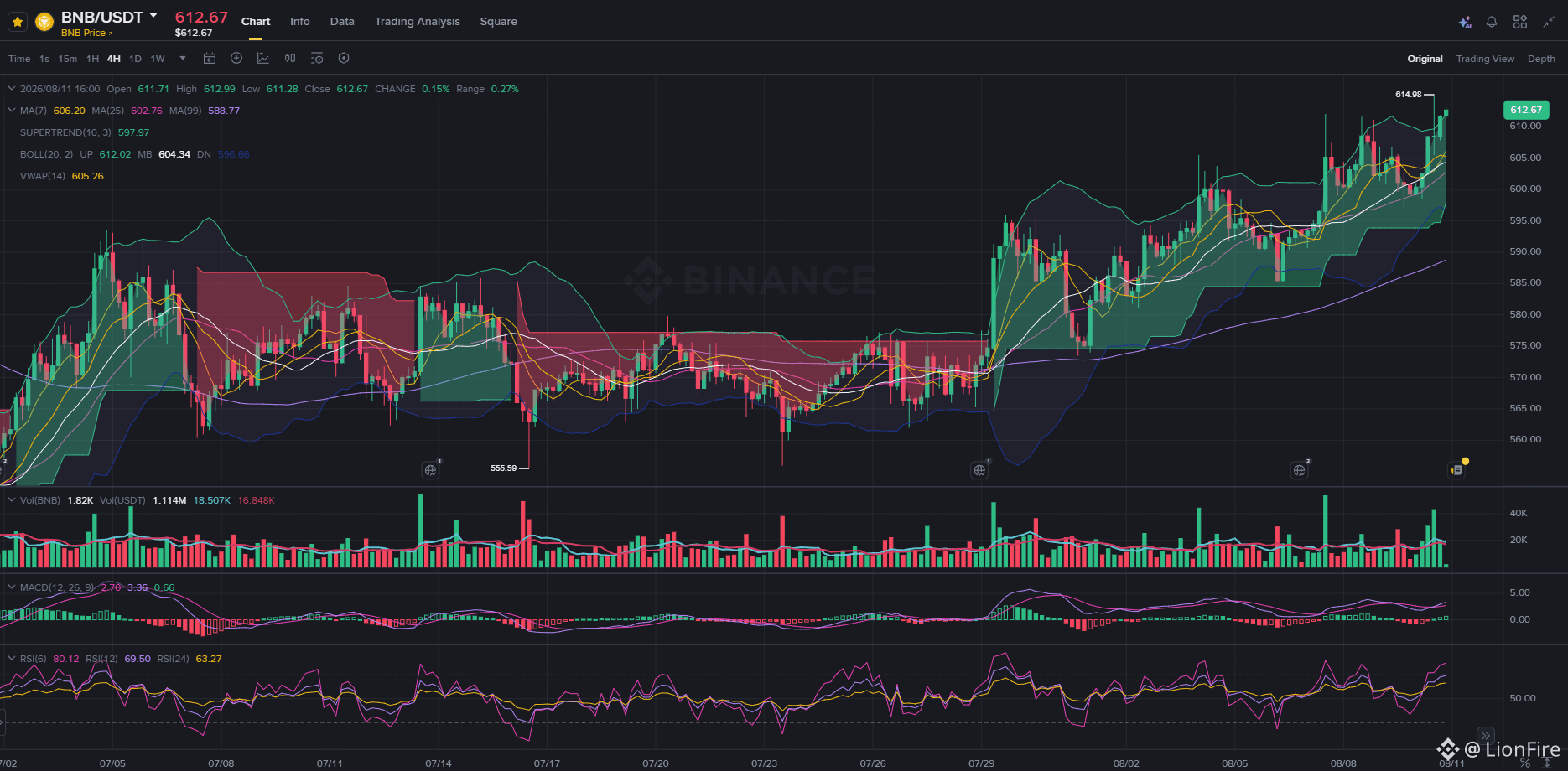Collapse the Vol(BNB) legend chevron

(12, 500)
